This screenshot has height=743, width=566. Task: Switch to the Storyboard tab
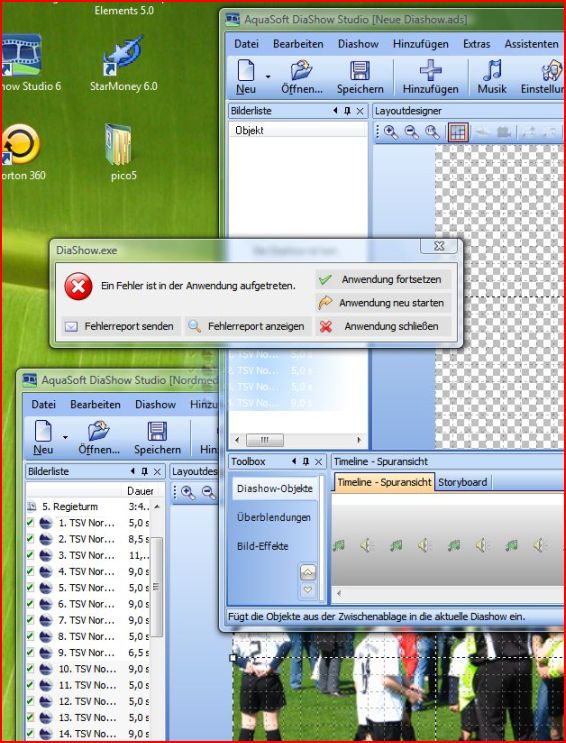(x=463, y=482)
